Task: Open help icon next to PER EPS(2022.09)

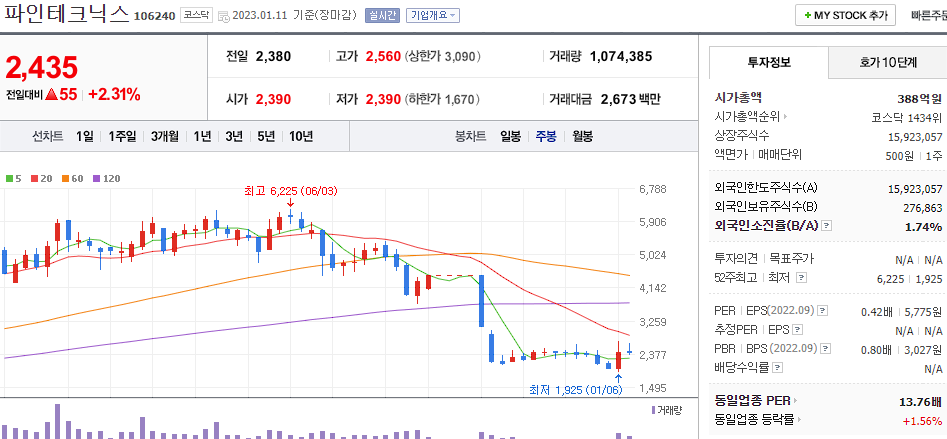Action: point(823,311)
